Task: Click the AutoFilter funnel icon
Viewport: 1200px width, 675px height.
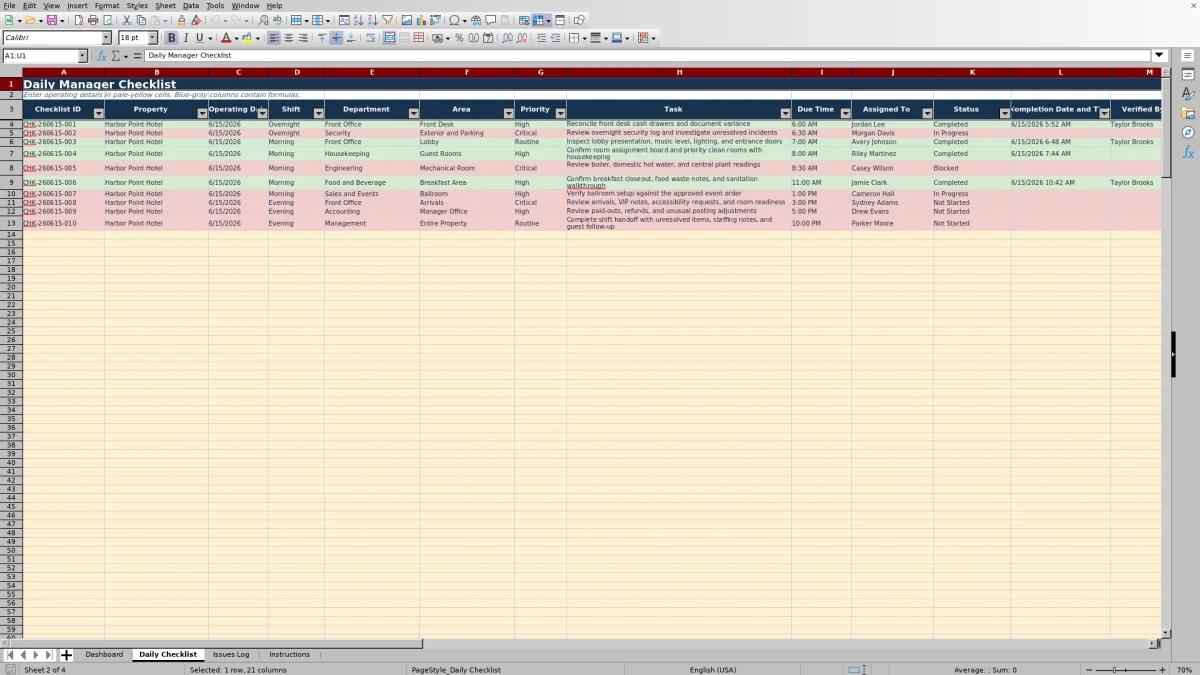Action: coord(387,20)
